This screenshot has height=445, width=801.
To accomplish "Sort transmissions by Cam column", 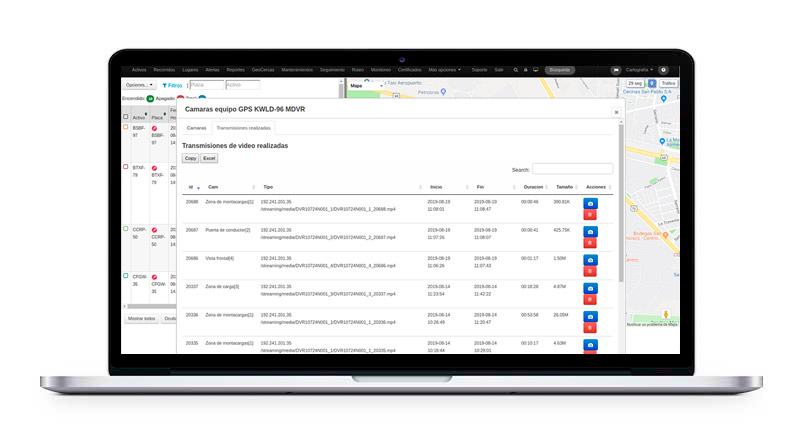I will tap(230, 188).
